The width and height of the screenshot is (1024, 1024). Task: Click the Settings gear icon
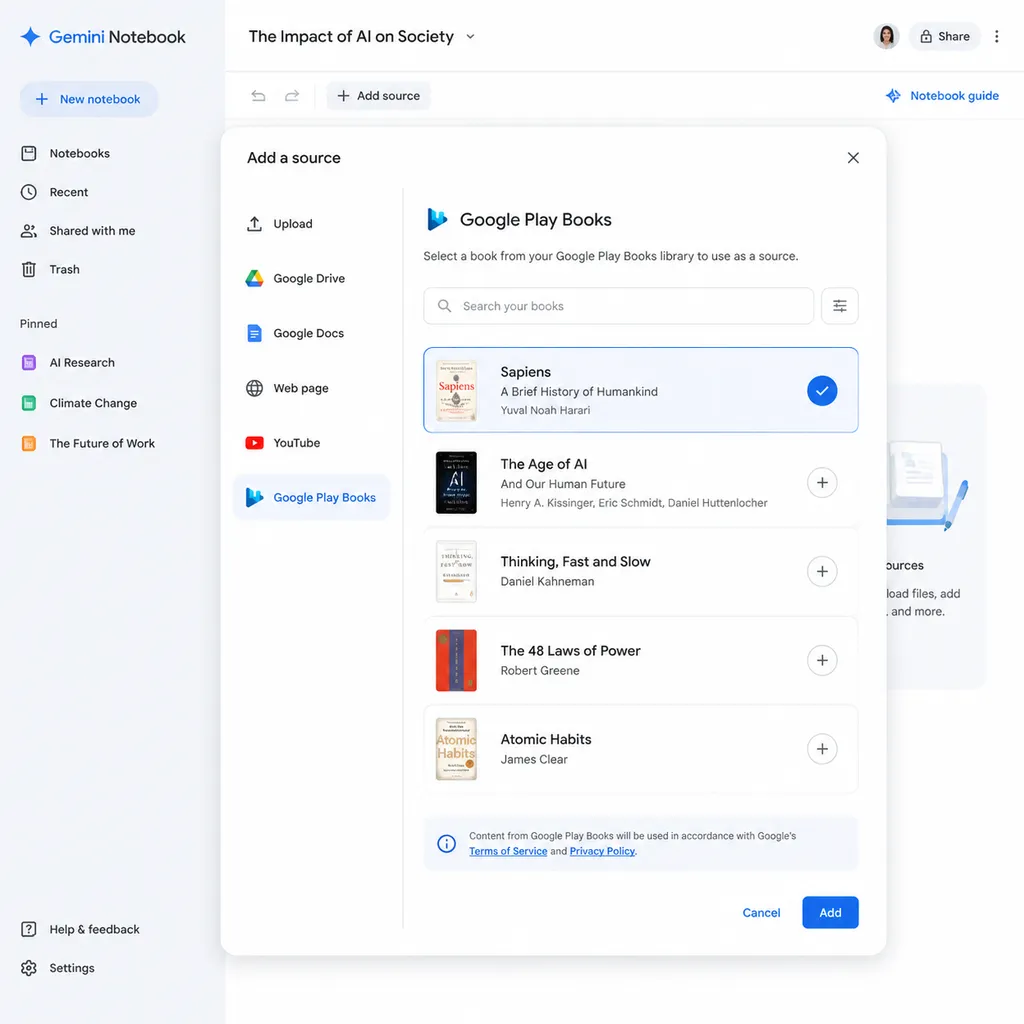click(x=29, y=968)
